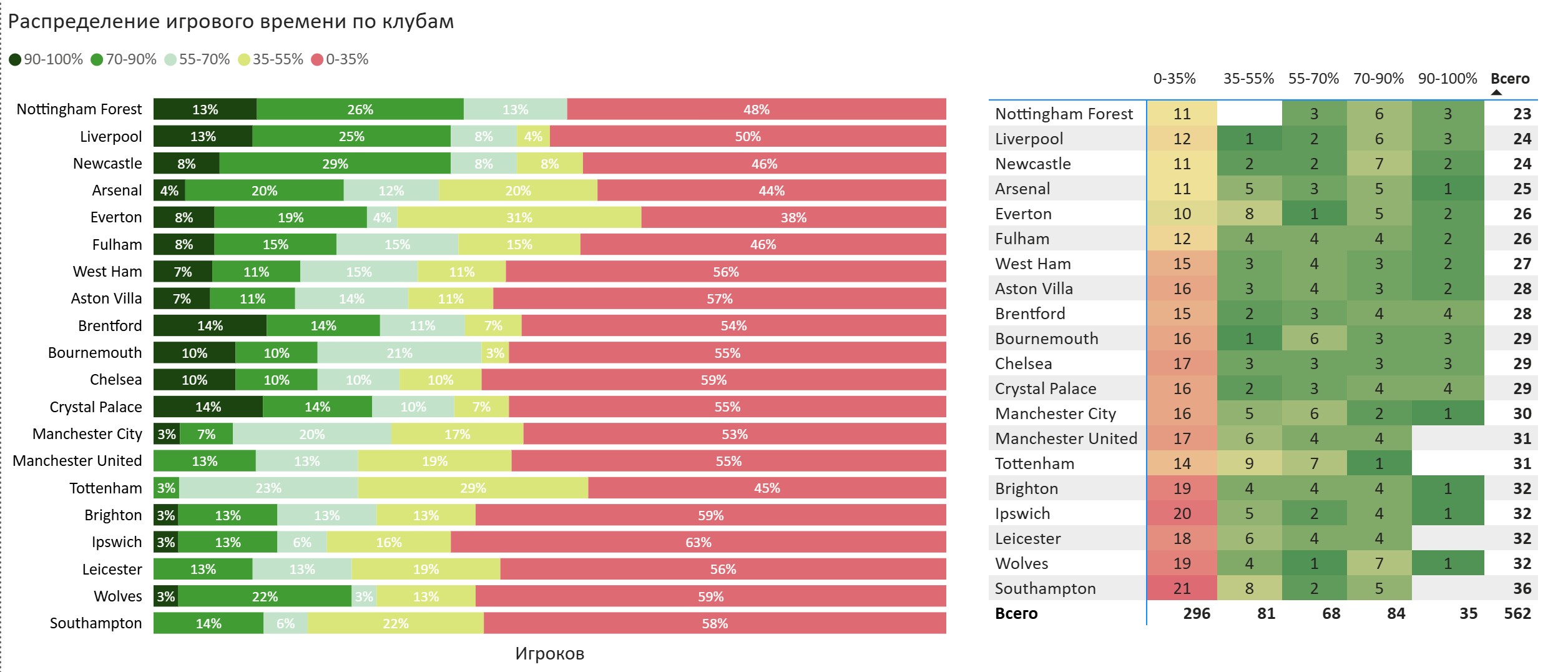The height and width of the screenshot is (672, 1568).
Task: Click the 90-100% dark green legend marker
Action: pos(16,59)
